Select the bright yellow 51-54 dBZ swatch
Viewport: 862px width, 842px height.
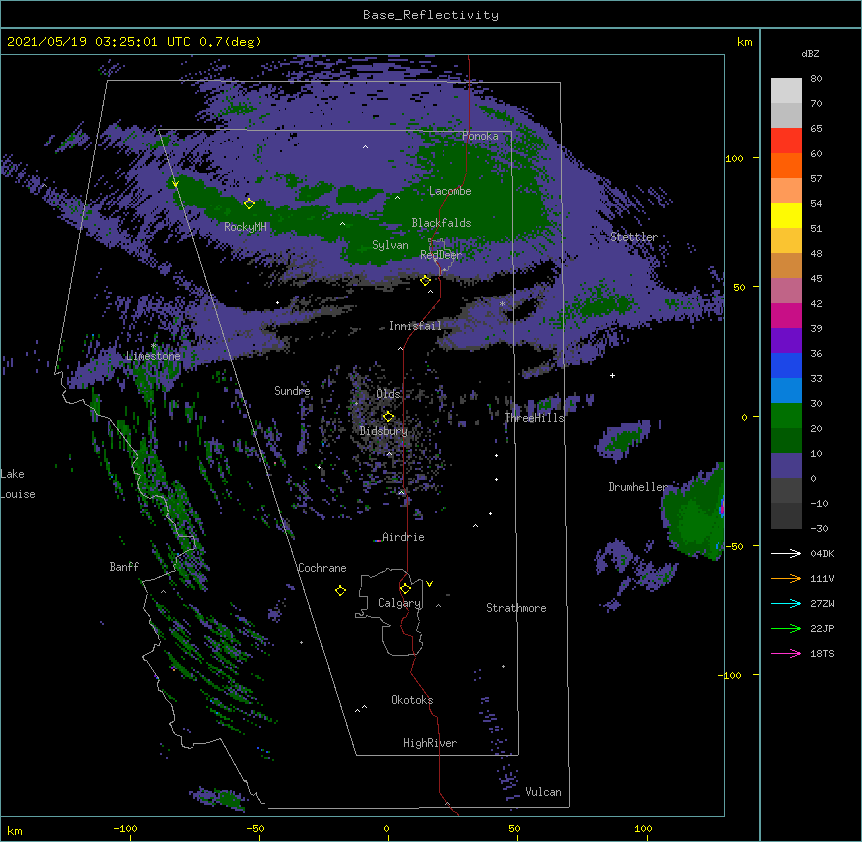tap(786, 216)
